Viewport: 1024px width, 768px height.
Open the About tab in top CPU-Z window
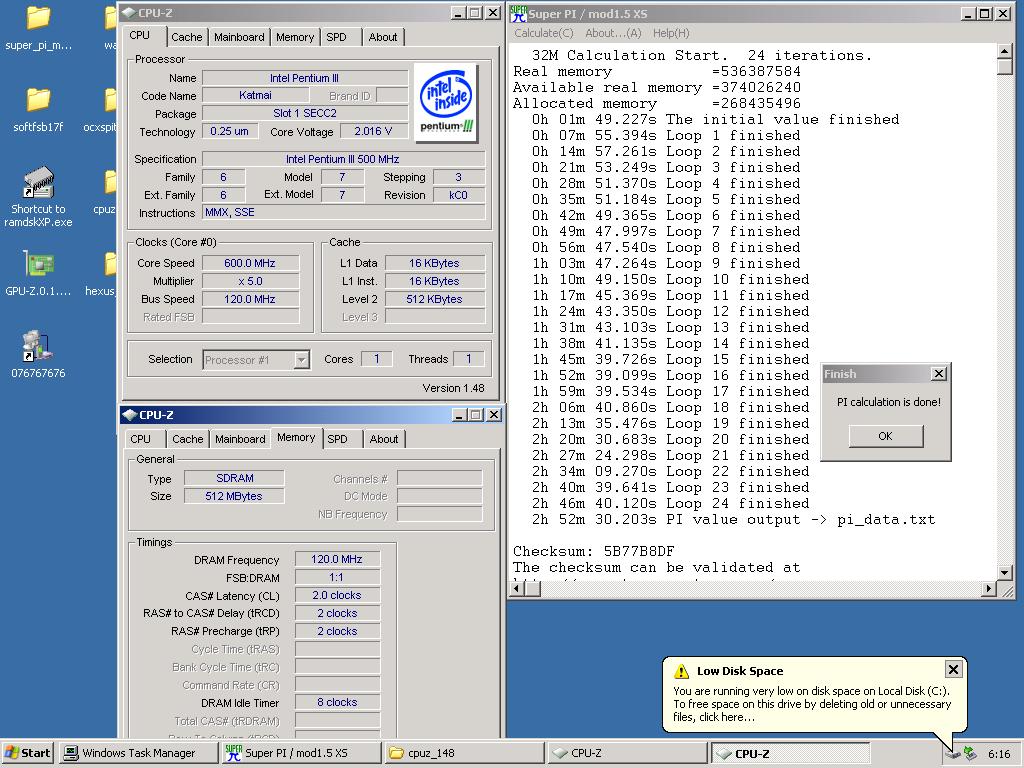tap(383, 37)
